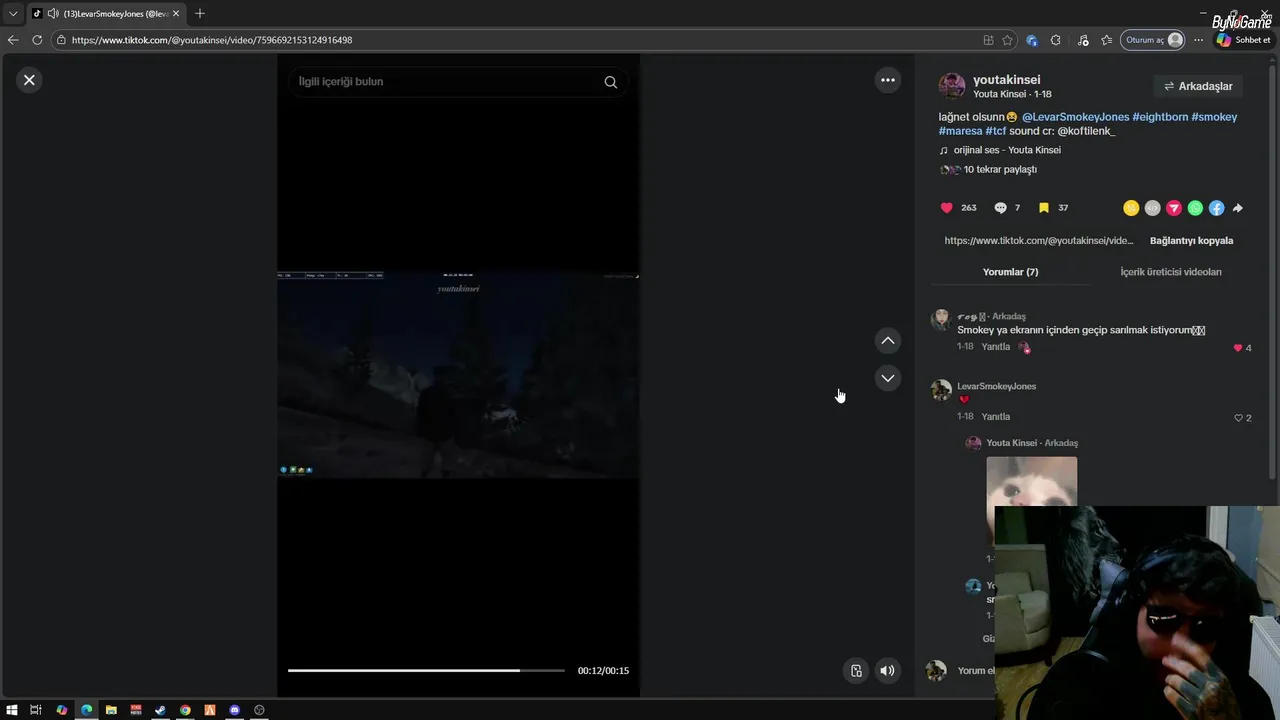Like the comment with 4 likes
1280x720 pixels.
(x=1238, y=348)
